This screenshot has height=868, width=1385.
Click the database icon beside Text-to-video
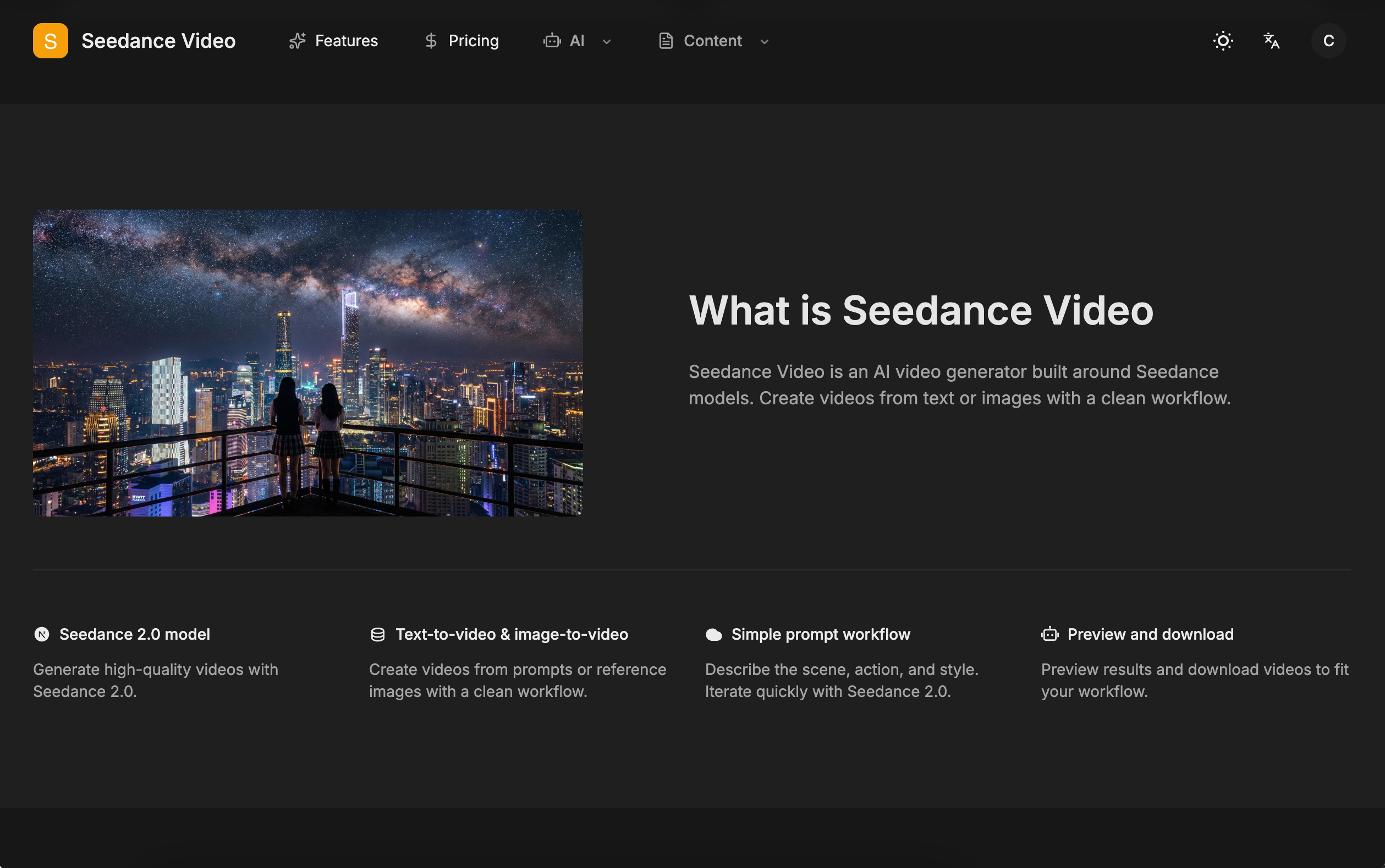pos(378,634)
